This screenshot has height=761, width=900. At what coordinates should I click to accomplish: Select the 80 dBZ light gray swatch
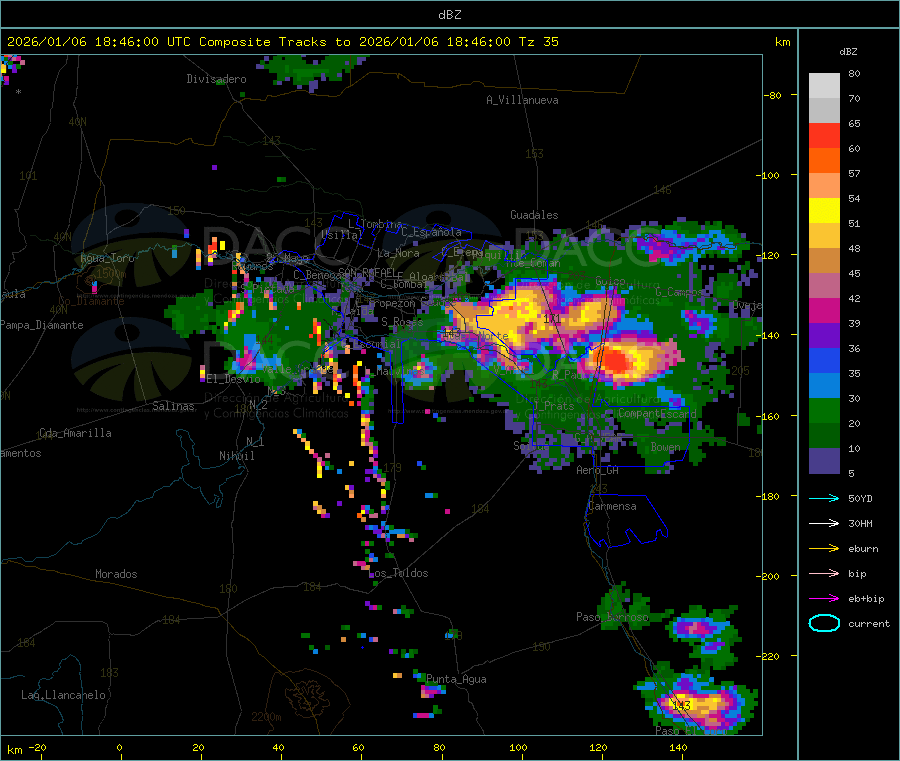click(824, 86)
